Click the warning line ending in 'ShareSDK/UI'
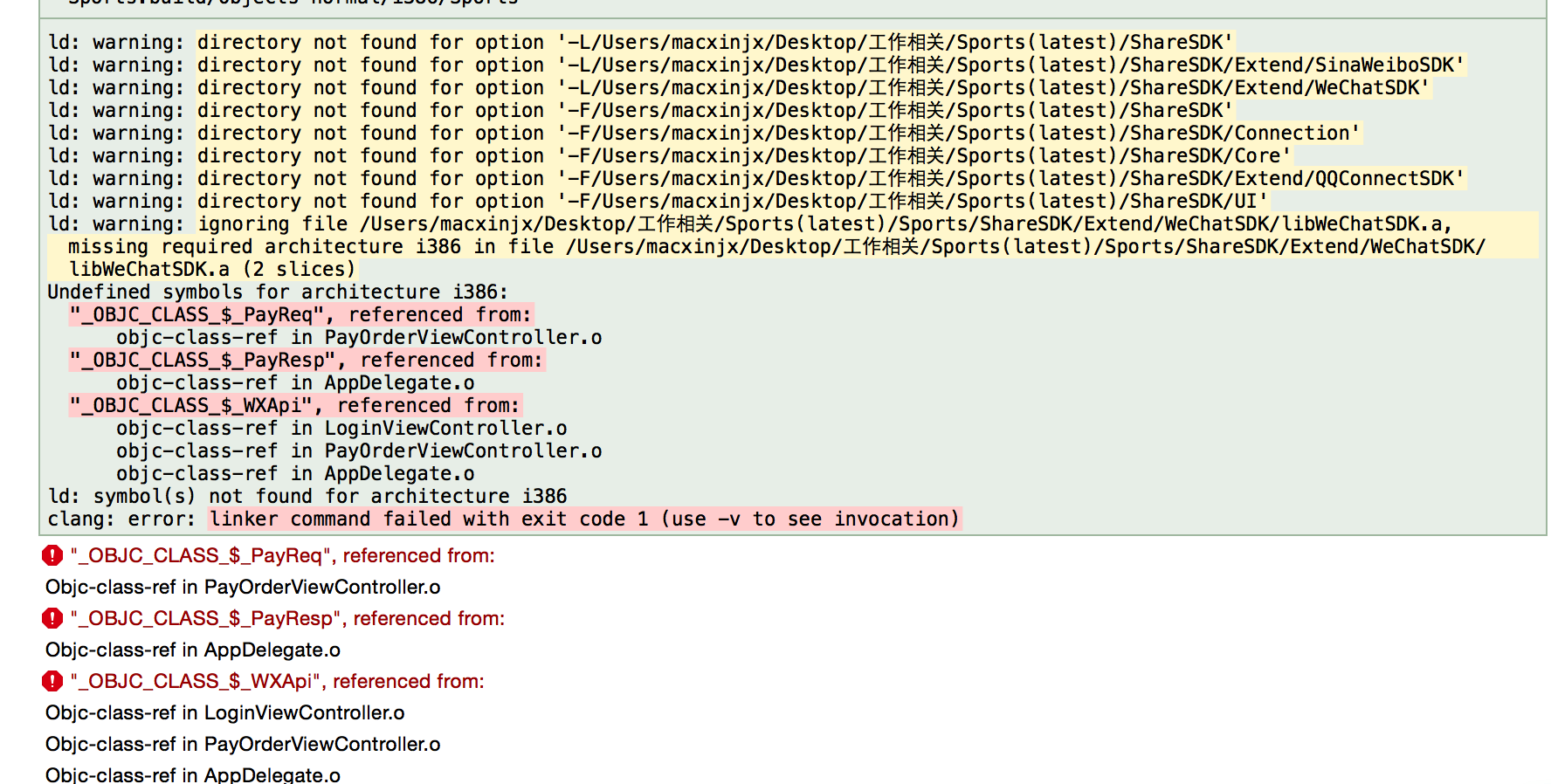 658,201
